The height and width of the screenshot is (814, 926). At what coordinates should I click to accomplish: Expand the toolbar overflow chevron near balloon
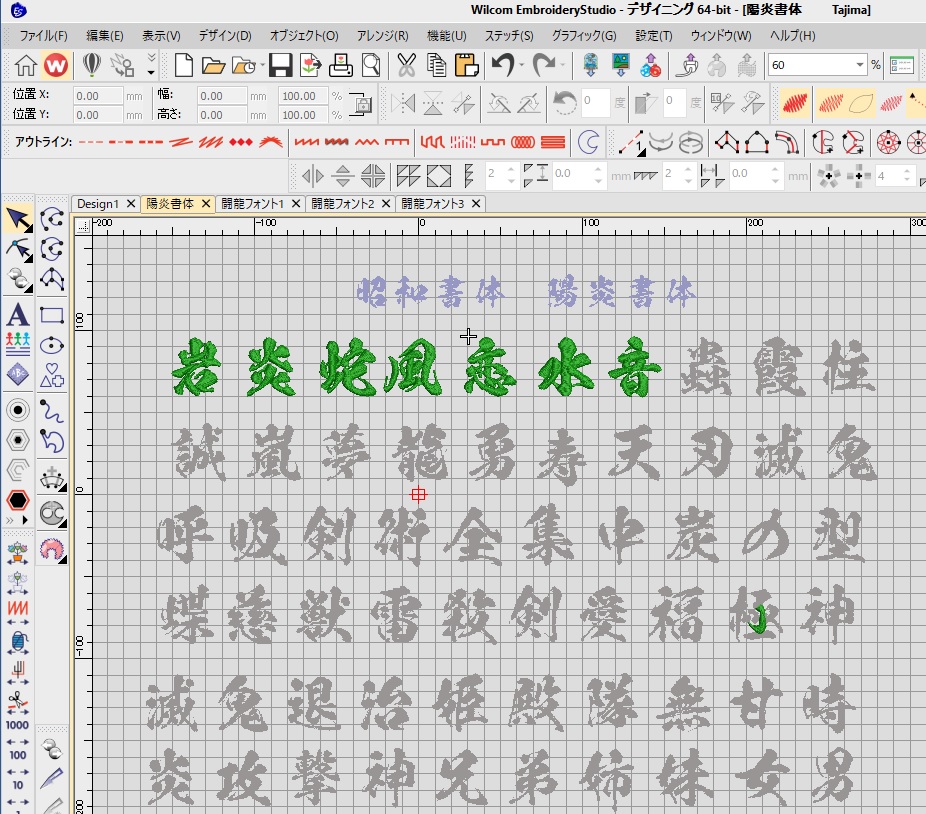151,57
